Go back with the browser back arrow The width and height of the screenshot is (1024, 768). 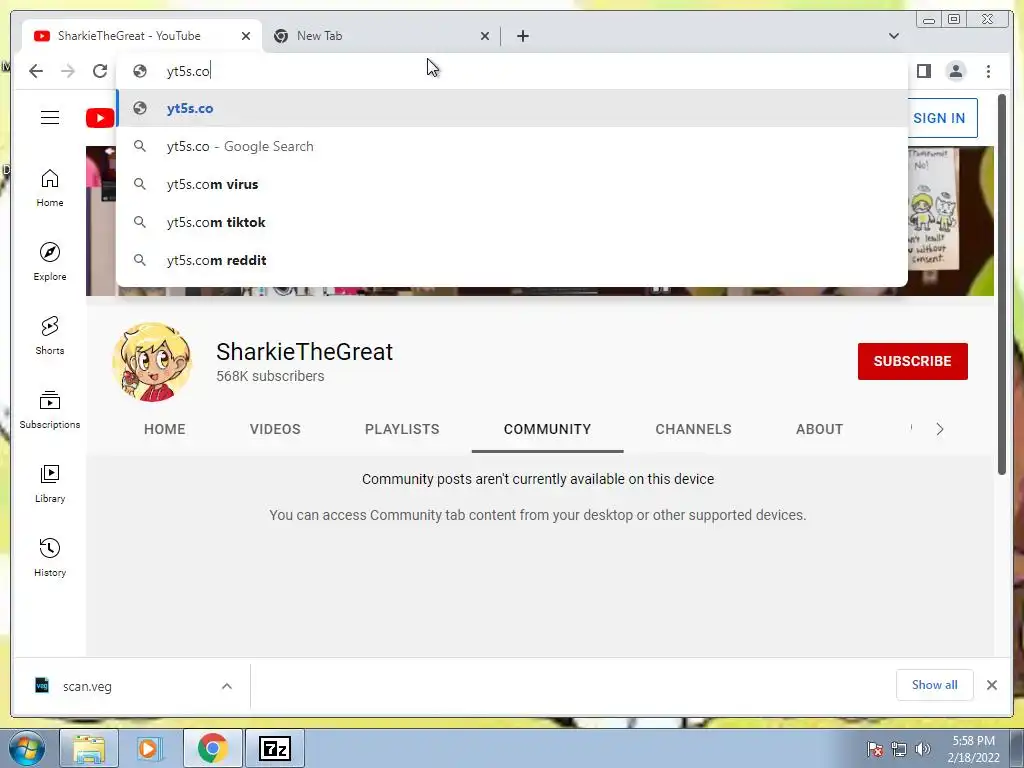[36, 71]
